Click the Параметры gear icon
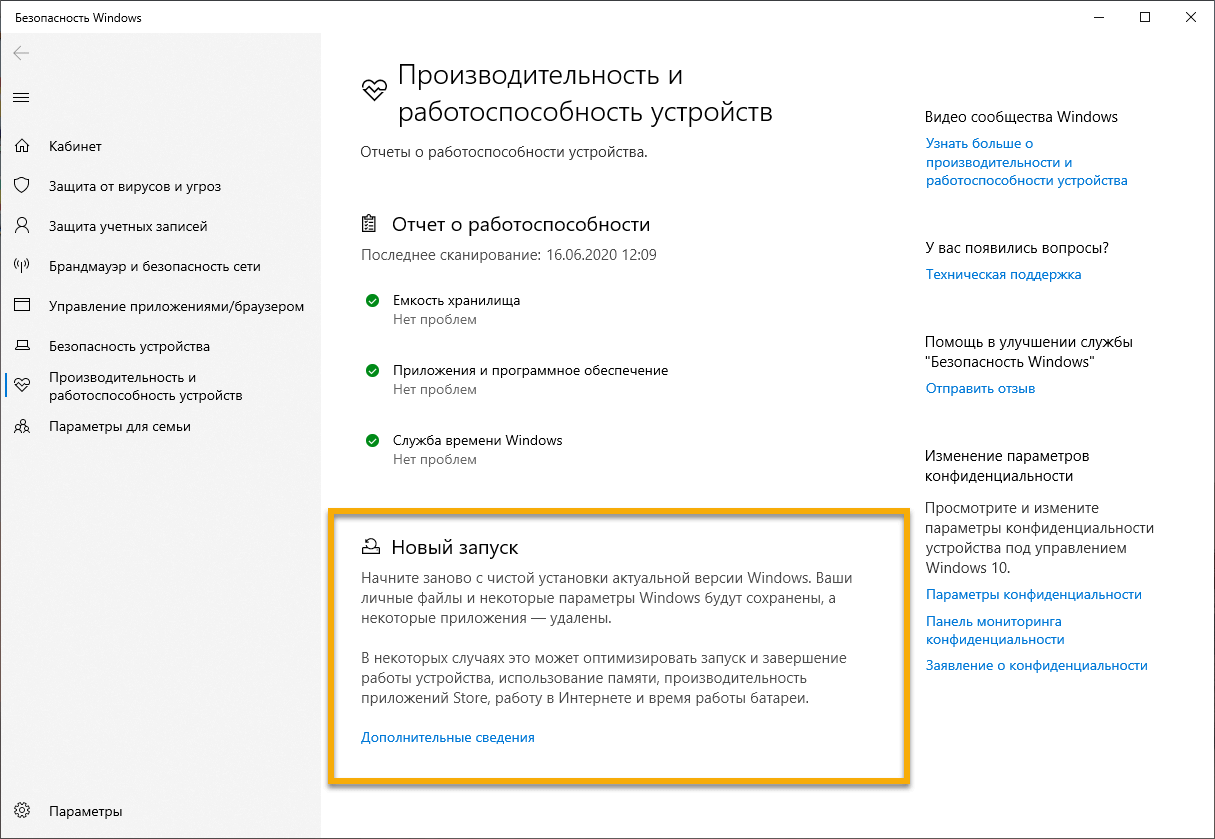The width and height of the screenshot is (1215, 839). point(22,811)
